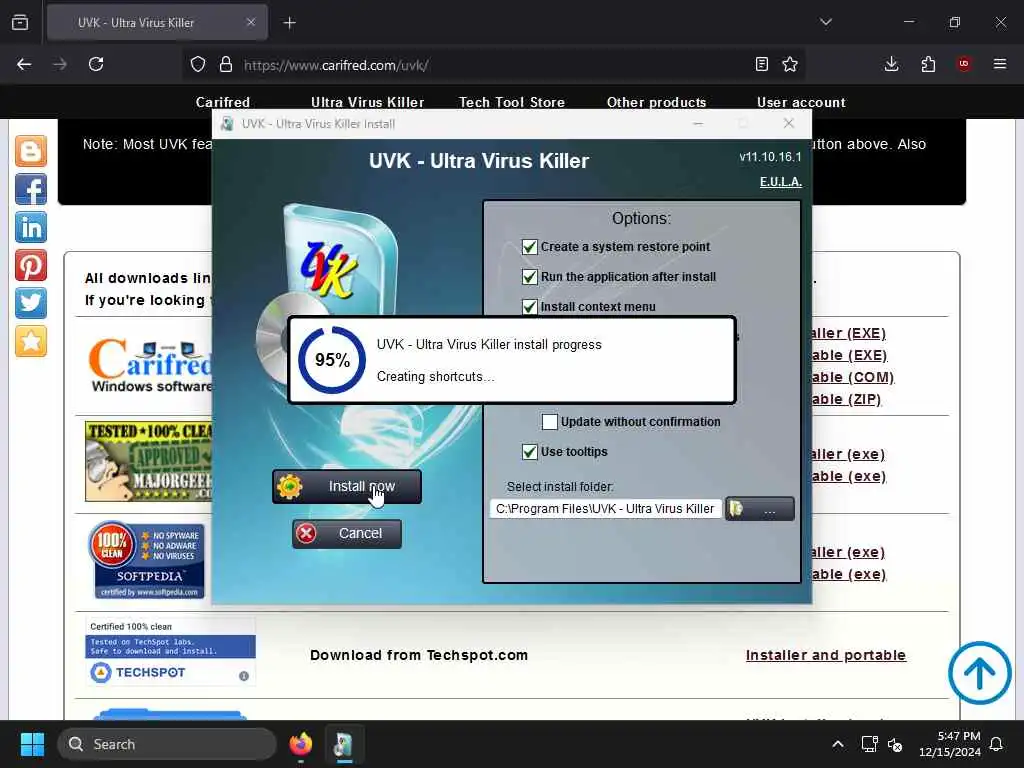This screenshot has height=768, width=1024.
Task: Select the UVK - Ultra Virus Killer browser tab
Action: 157,23
